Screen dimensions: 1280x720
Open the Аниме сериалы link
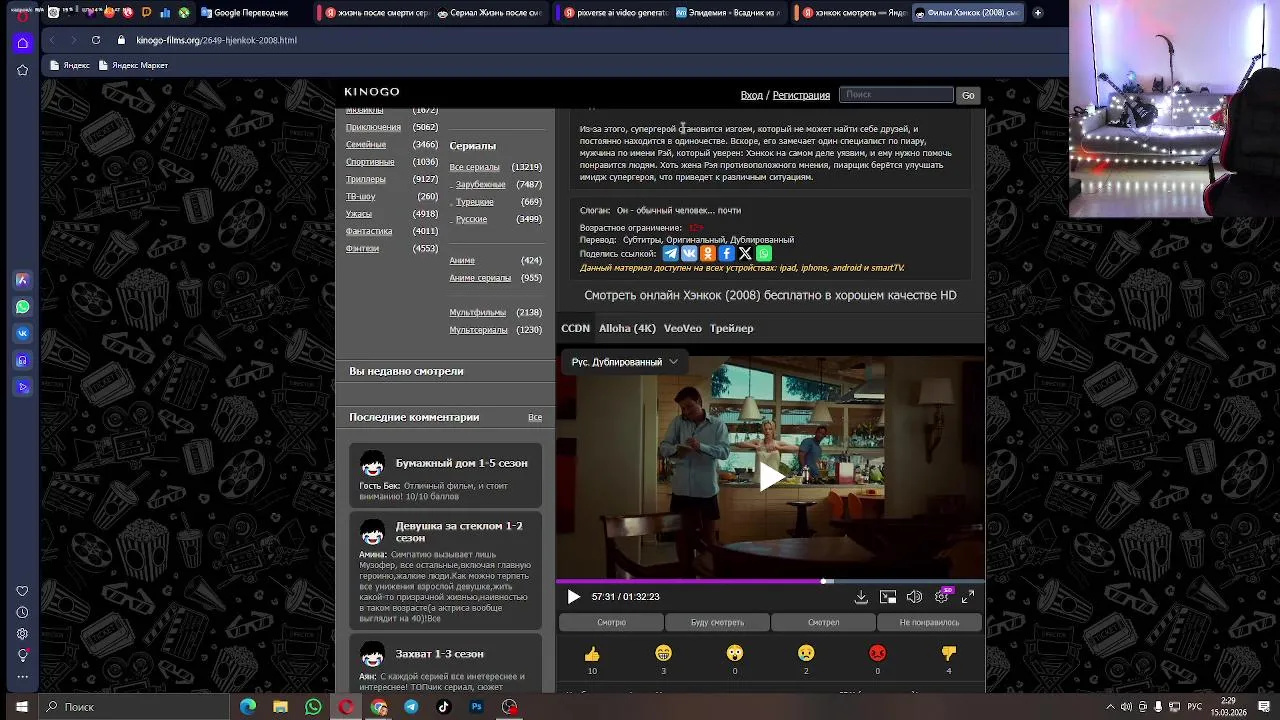coord(480,278)
